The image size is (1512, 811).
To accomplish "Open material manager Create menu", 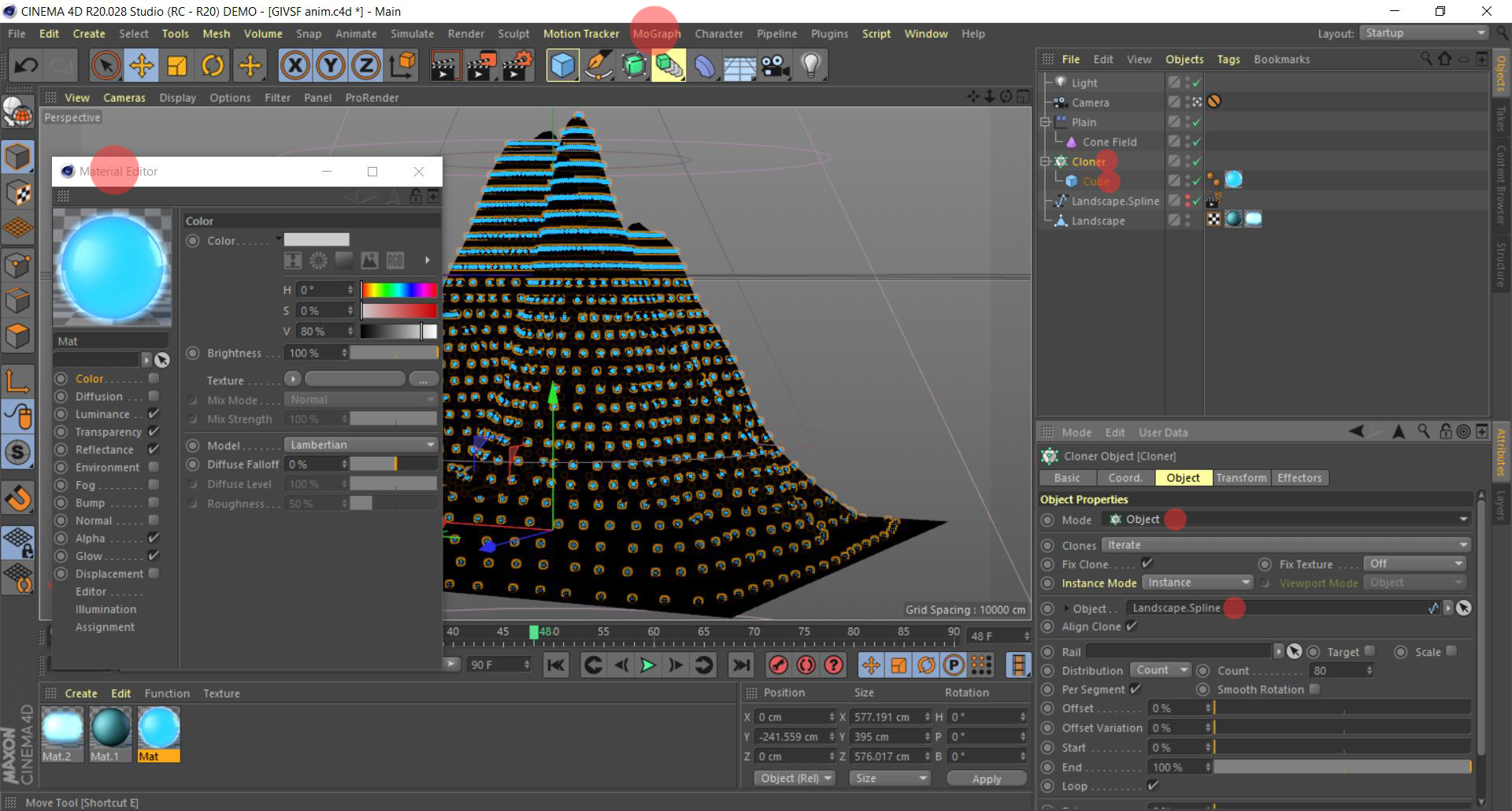I will coord(81,693).
